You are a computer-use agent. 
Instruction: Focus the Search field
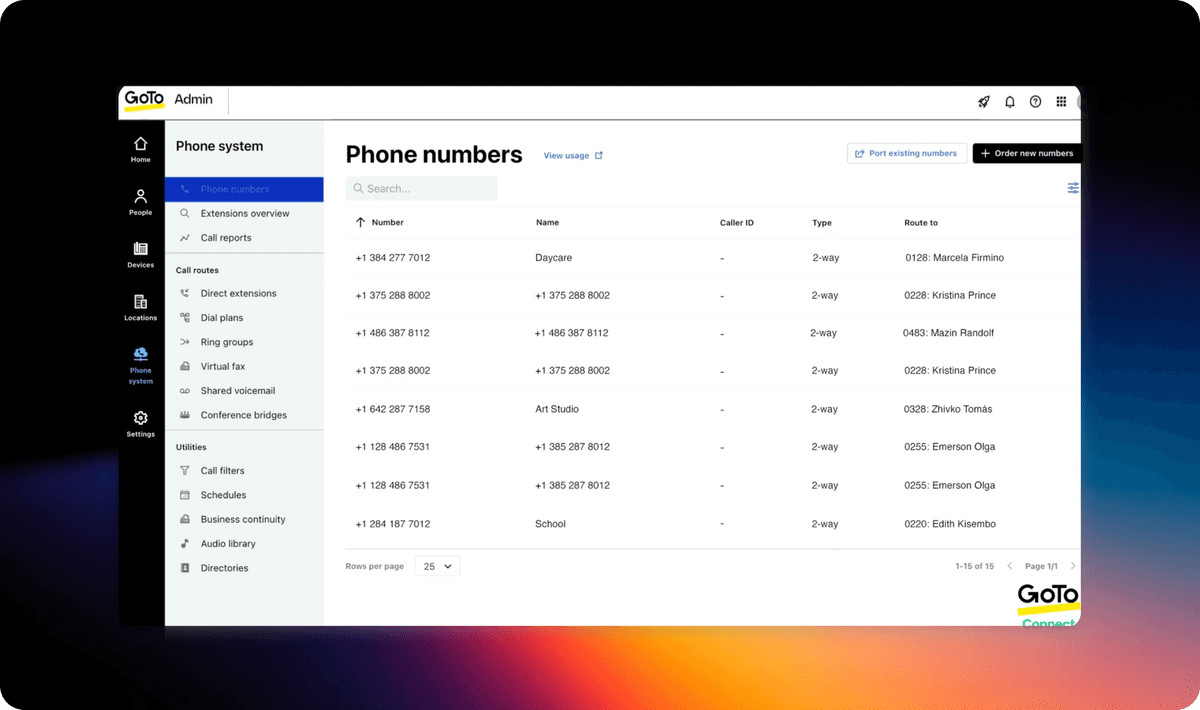click(421, 188)
